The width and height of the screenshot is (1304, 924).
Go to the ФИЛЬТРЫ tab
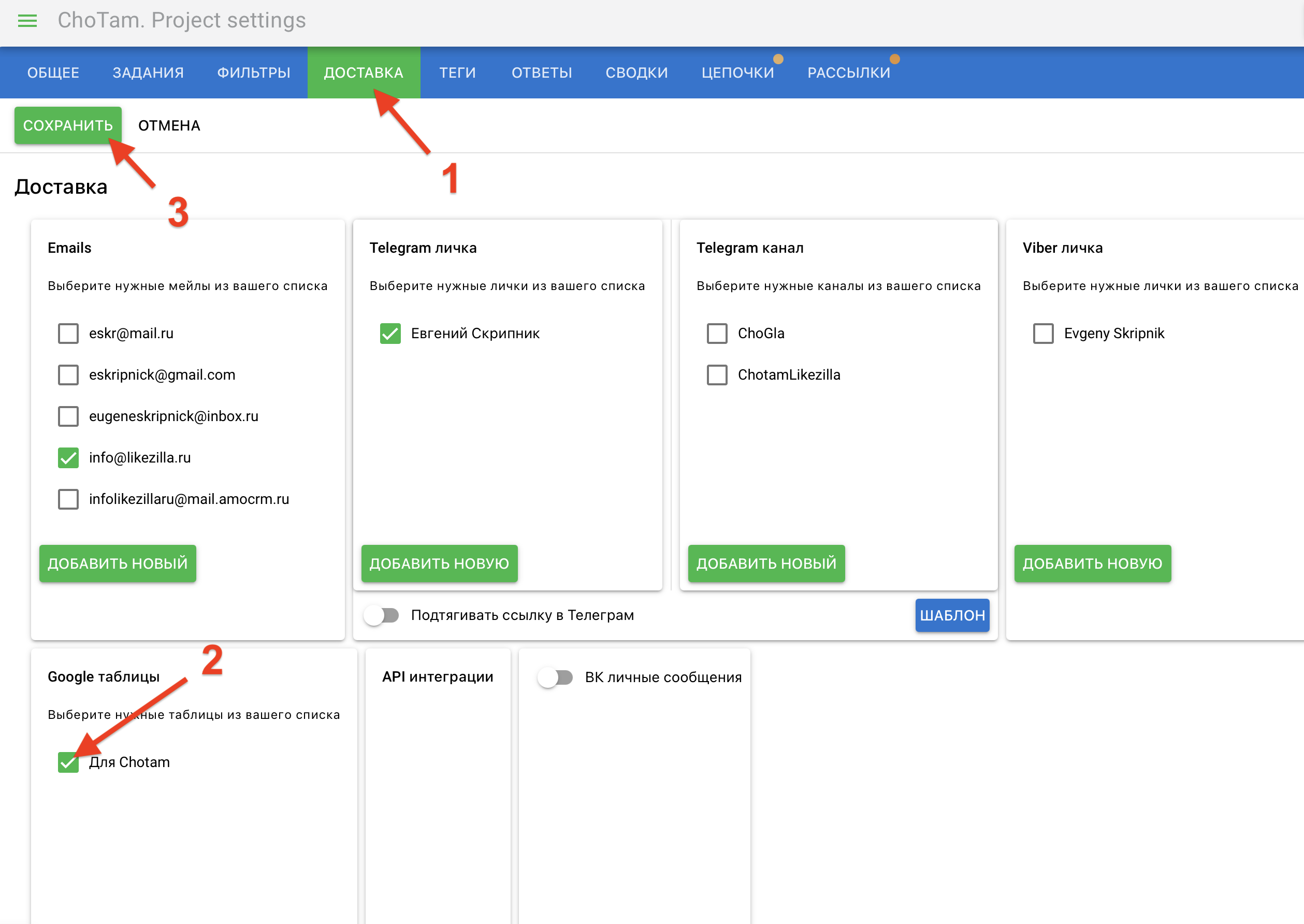[254, 73]
